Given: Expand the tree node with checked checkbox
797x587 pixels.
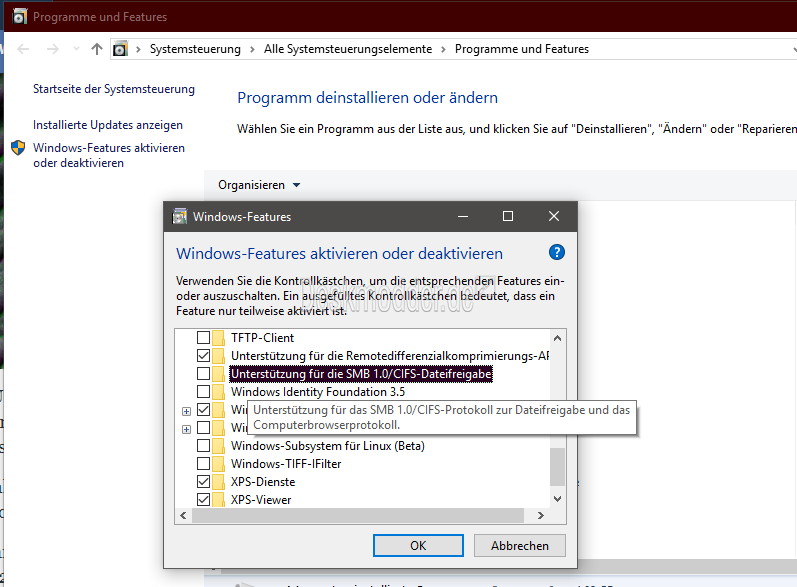Looking at the screenshot, I should [x=187, y=411].
